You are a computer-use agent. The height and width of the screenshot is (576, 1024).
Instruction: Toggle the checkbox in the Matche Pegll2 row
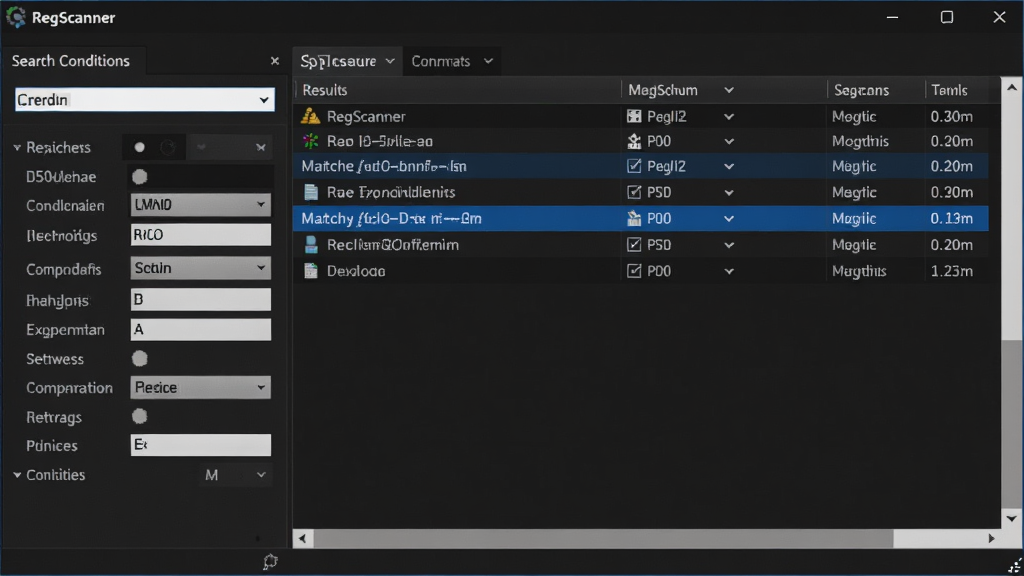coord(633,166)
